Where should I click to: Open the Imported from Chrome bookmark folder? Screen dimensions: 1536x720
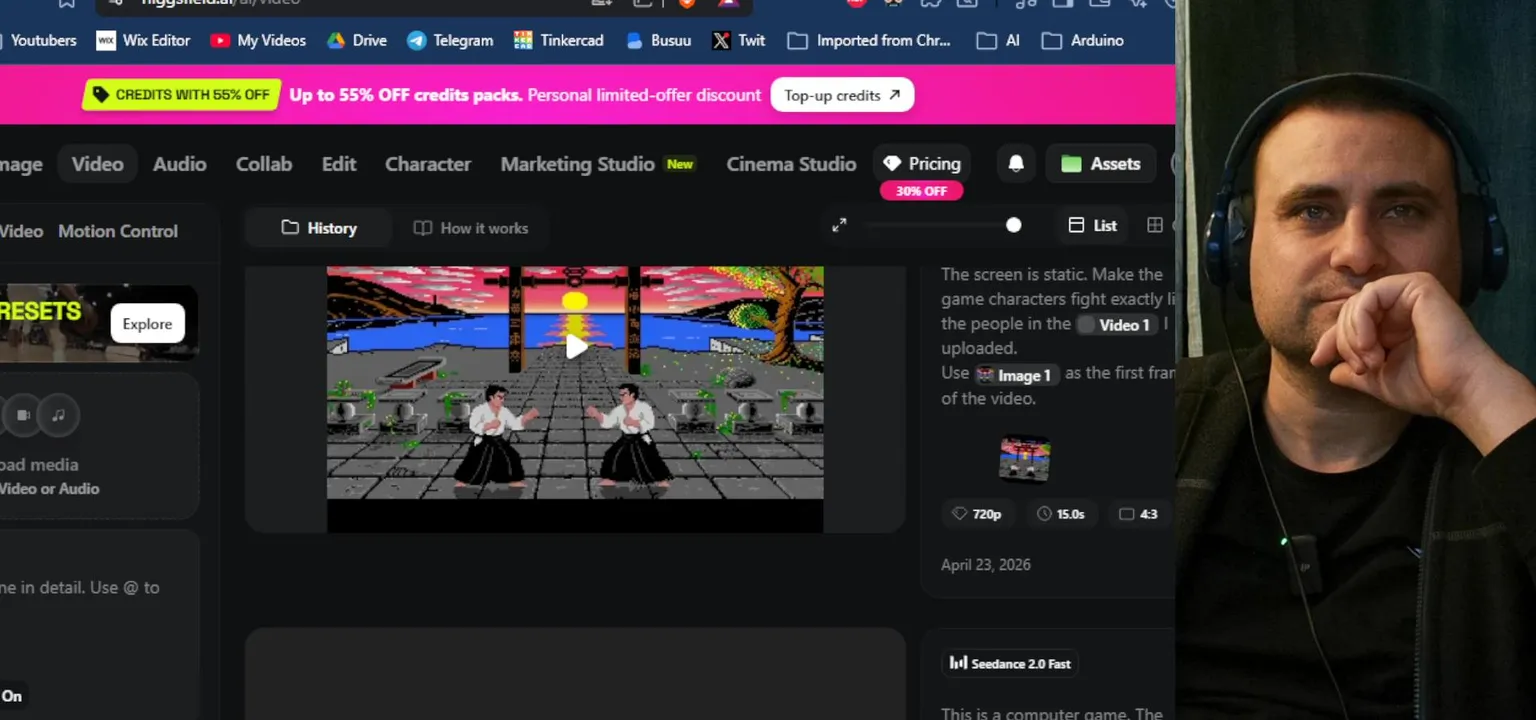(869, 41)
